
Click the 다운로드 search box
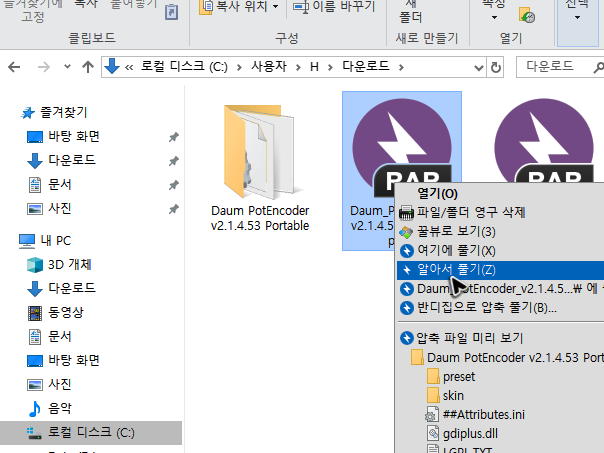coord(560,67)
